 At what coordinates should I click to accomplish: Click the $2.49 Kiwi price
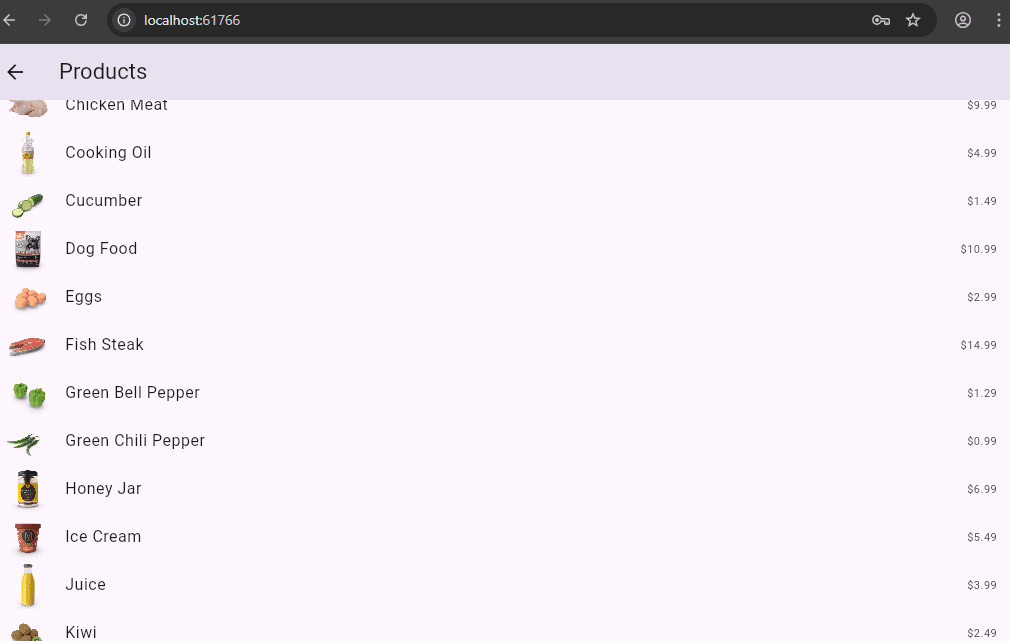(982, 633)
